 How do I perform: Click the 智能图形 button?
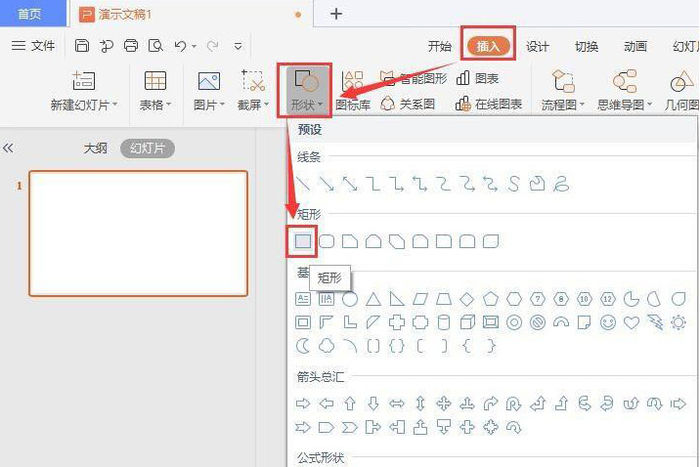[413, 79]
